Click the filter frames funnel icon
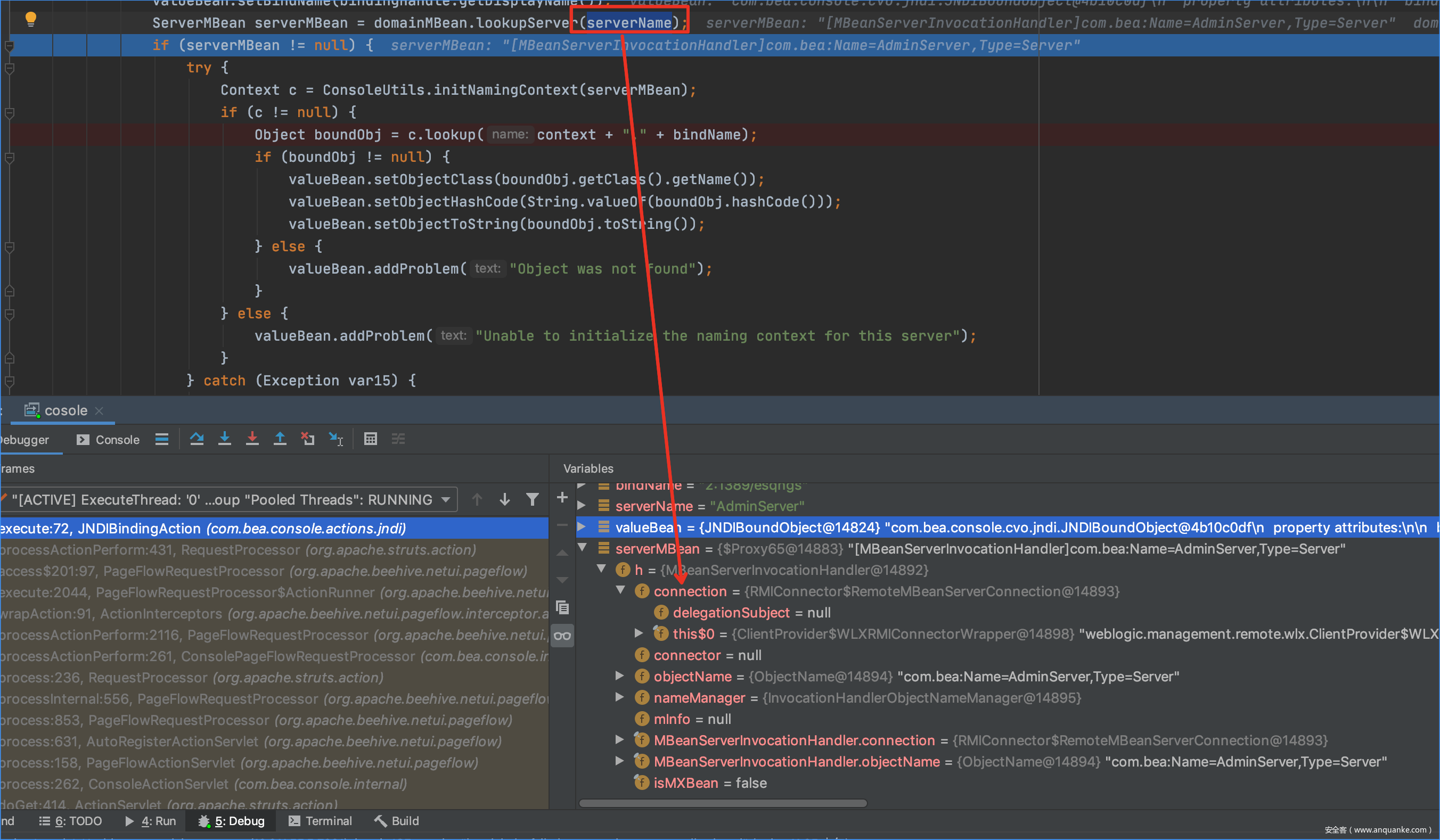Screen dimensions: 1440x840 [532, 500]
